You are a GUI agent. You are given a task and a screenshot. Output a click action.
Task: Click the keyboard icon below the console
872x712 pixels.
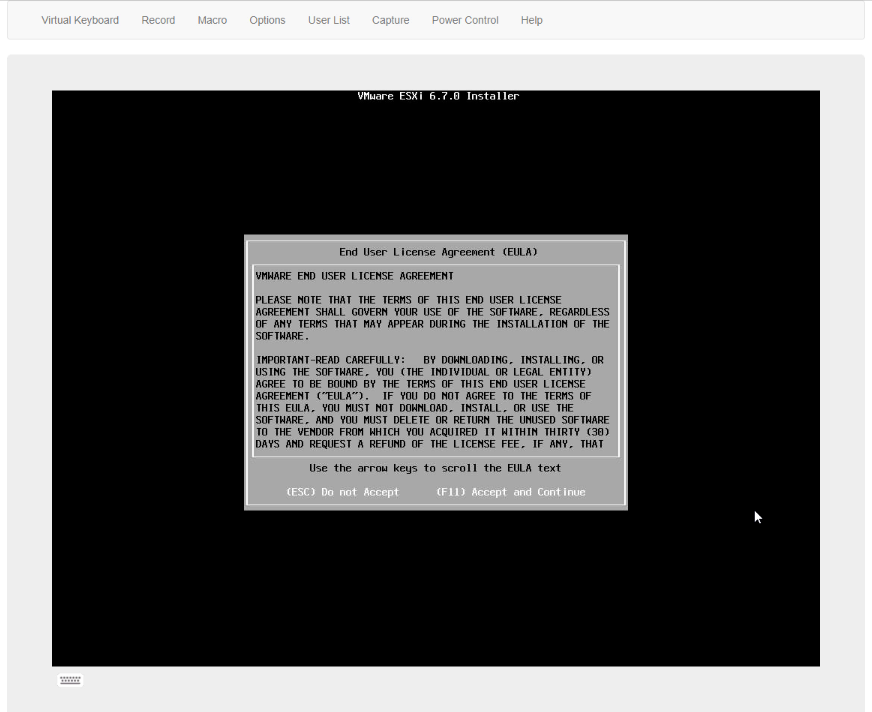70,680
